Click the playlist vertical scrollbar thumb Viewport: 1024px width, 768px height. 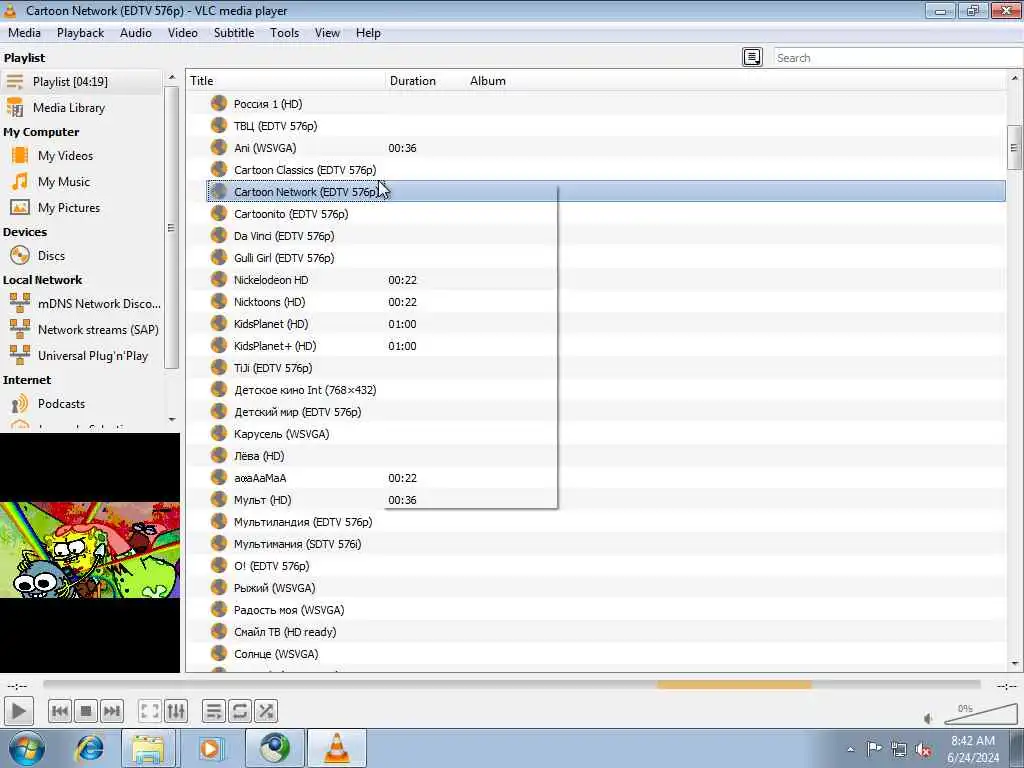1014,148
